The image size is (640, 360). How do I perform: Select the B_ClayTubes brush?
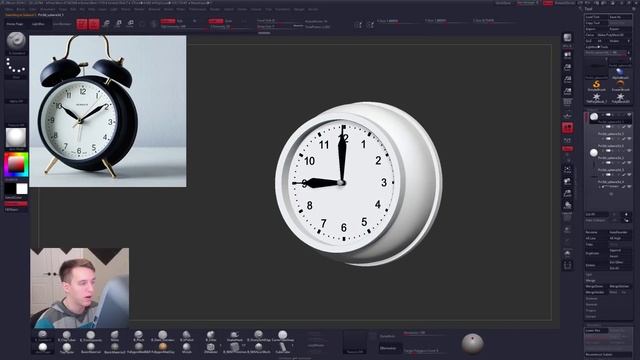(x=67, y=336)
